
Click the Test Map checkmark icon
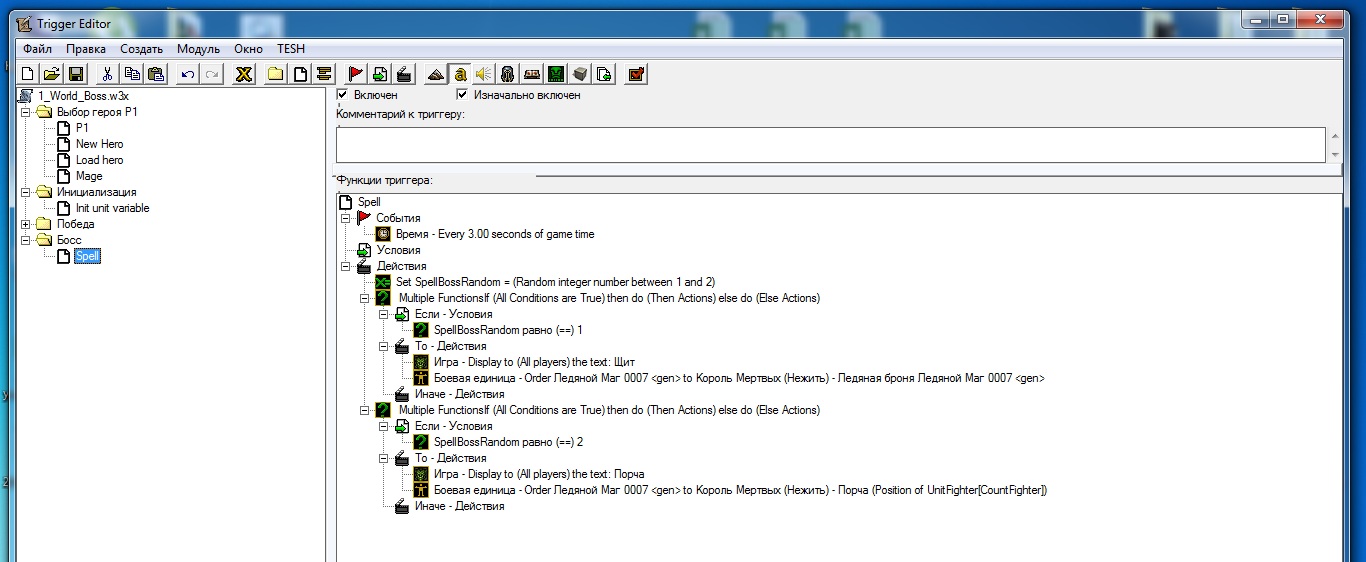[x=636, y=73]
